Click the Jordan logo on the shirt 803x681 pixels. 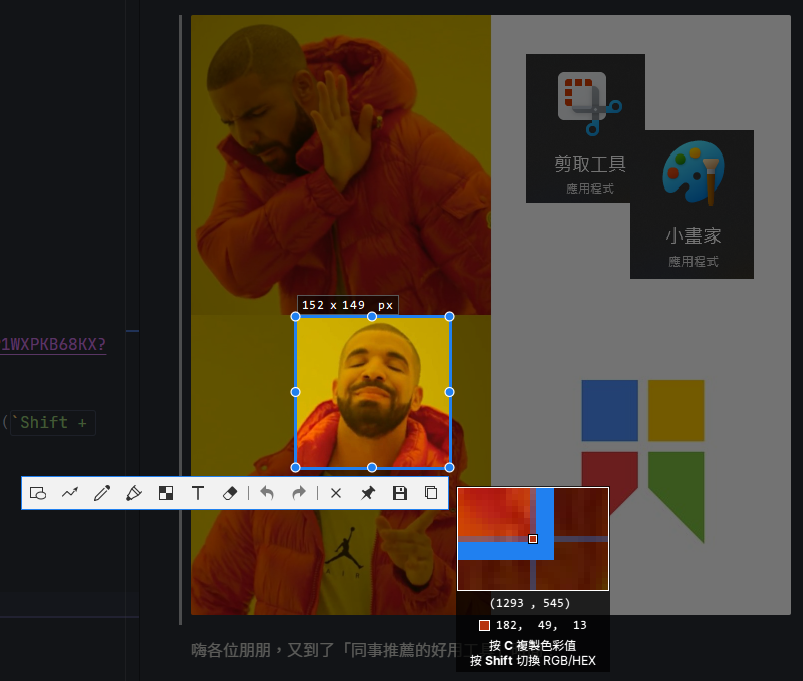pos(346,548)
